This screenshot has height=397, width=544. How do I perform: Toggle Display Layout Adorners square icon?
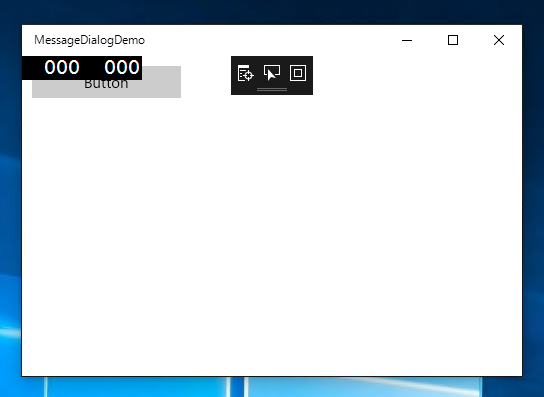click(x=298, y=73)
